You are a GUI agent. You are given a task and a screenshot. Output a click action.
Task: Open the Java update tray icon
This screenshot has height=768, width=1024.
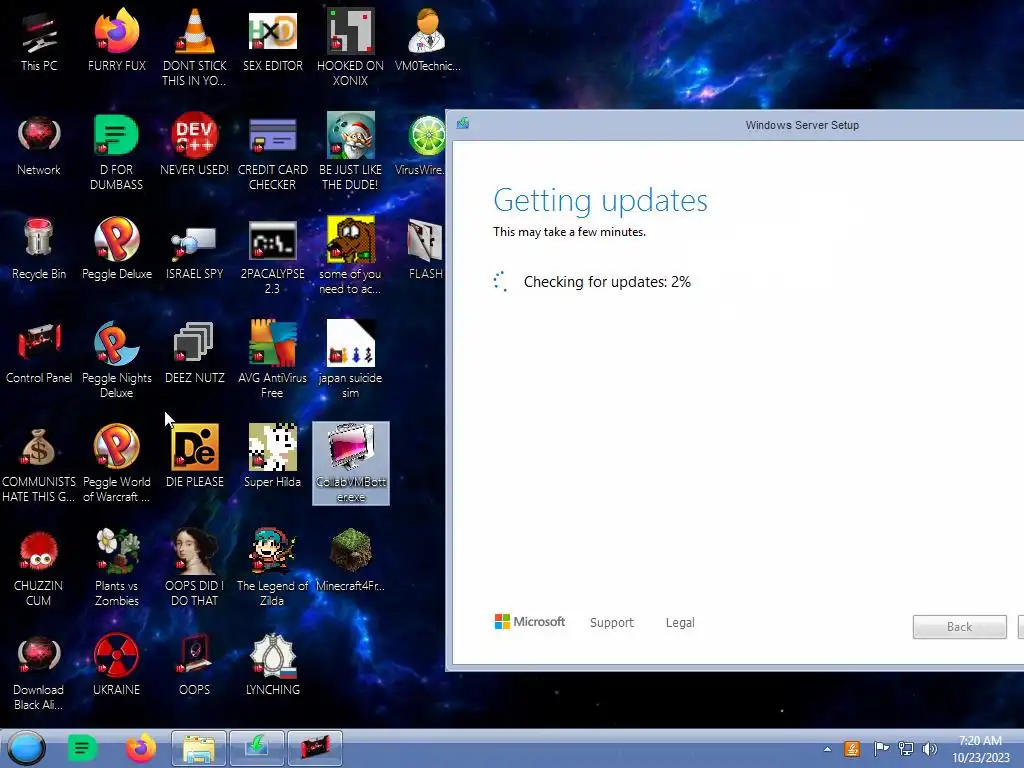pyautogui.click(x=852, y=748)
